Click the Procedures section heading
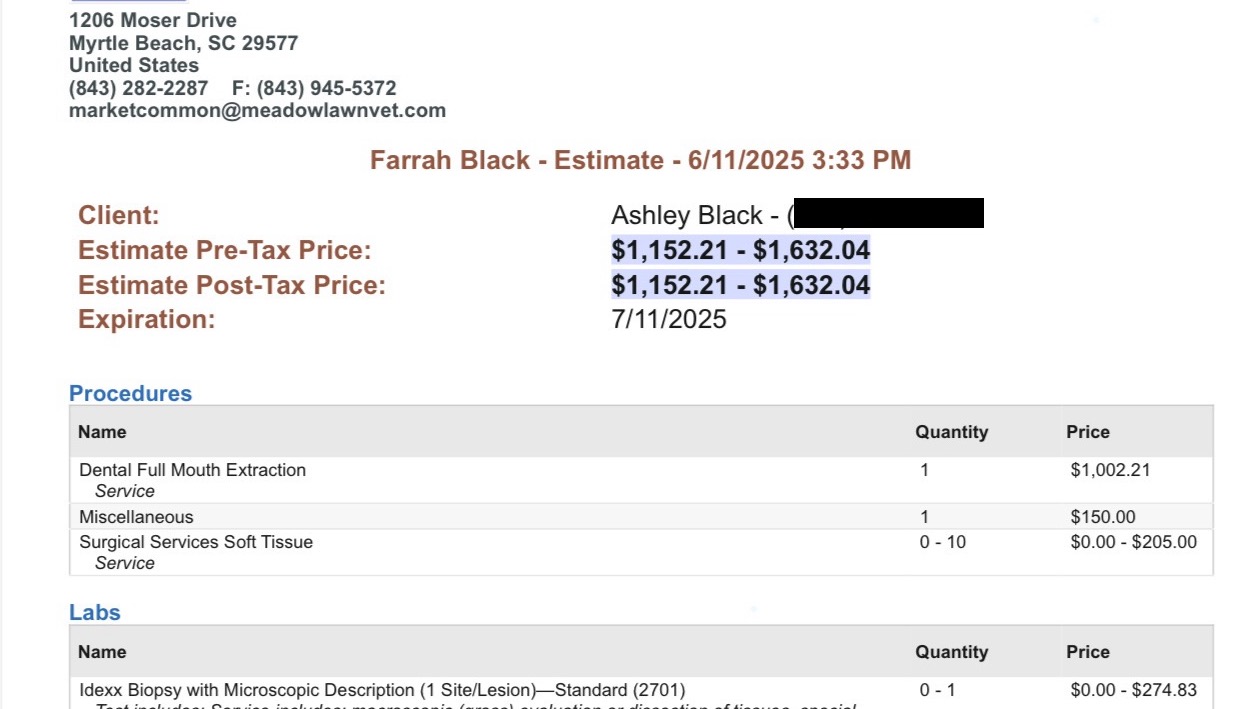1255x709 pixels. point(130,393)
